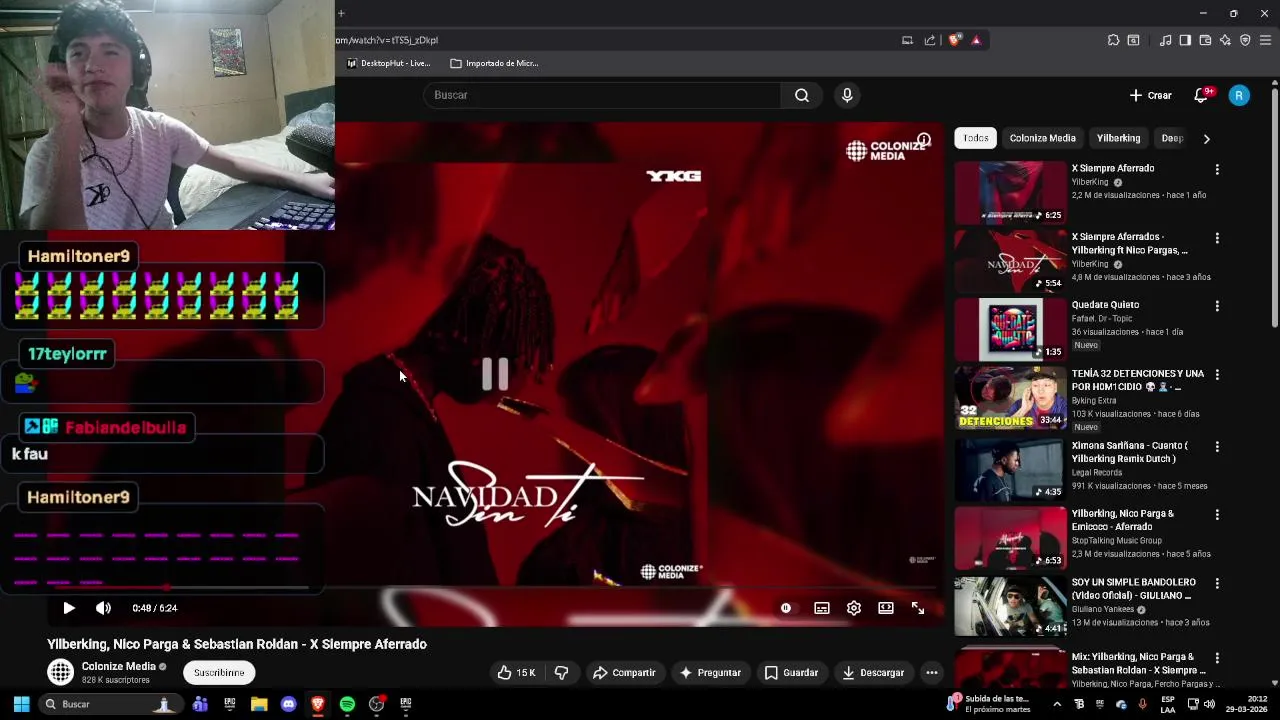The image size is (1280, 720).
Task: Show hidden system tray icons
Action: [1057, 704]
